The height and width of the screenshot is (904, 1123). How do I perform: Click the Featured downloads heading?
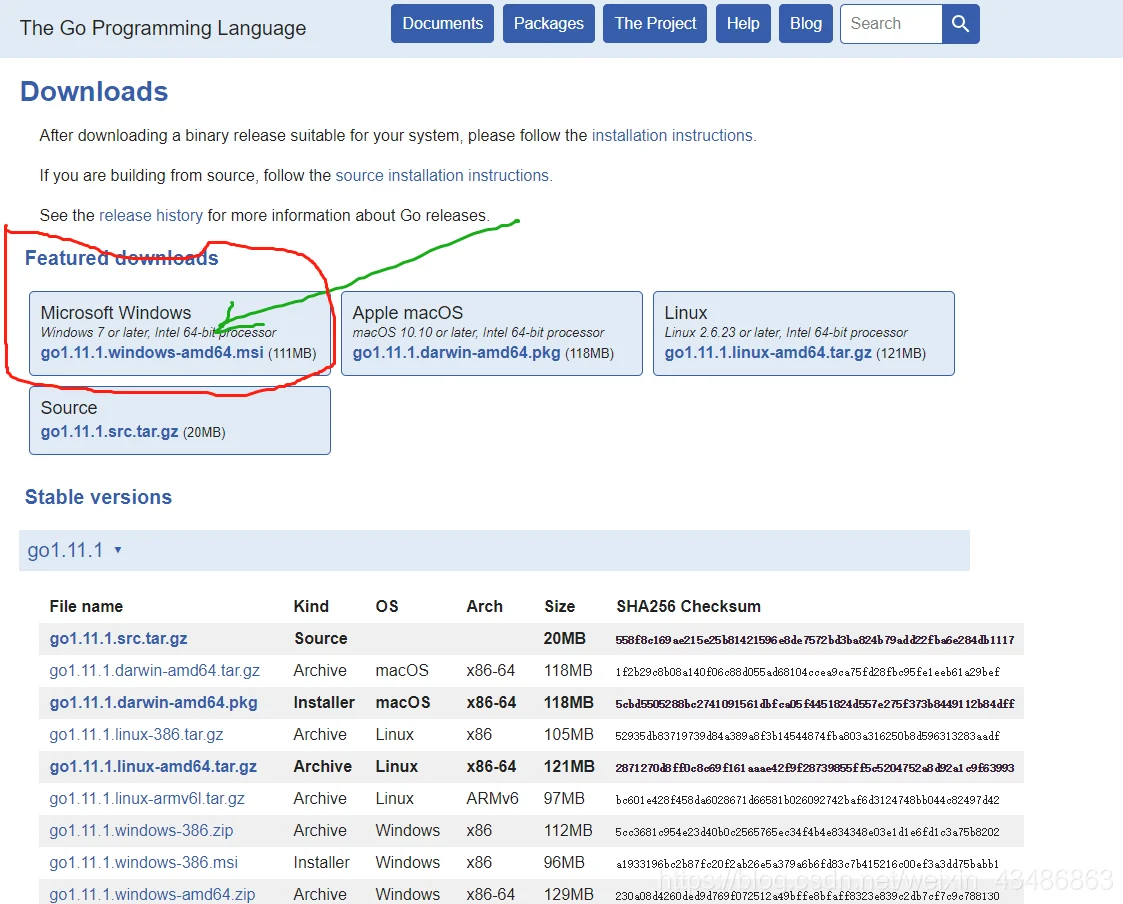tap(122, 258)
